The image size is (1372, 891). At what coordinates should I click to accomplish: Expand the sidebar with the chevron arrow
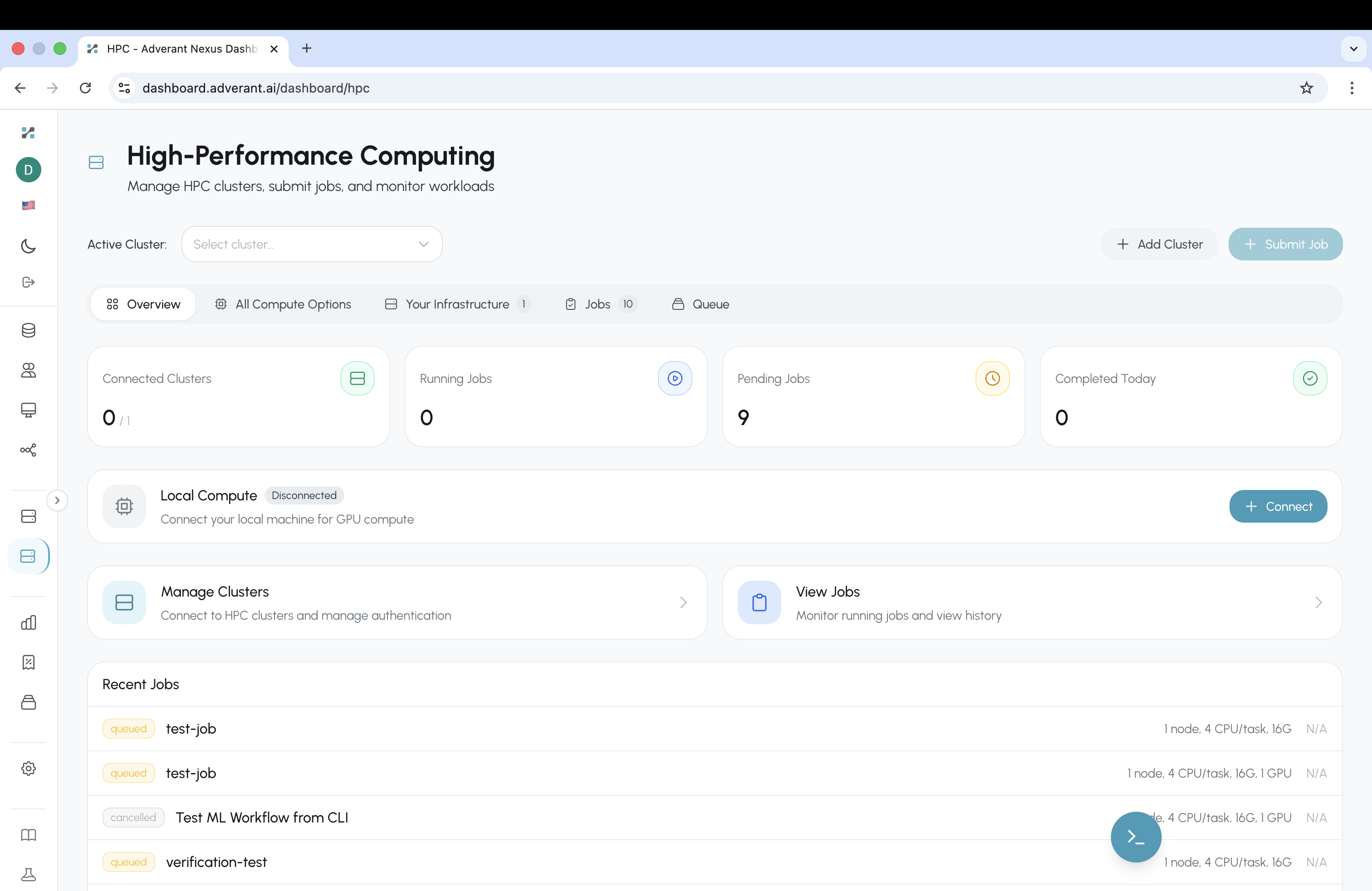pyautogui.click(x=57, y=500)
